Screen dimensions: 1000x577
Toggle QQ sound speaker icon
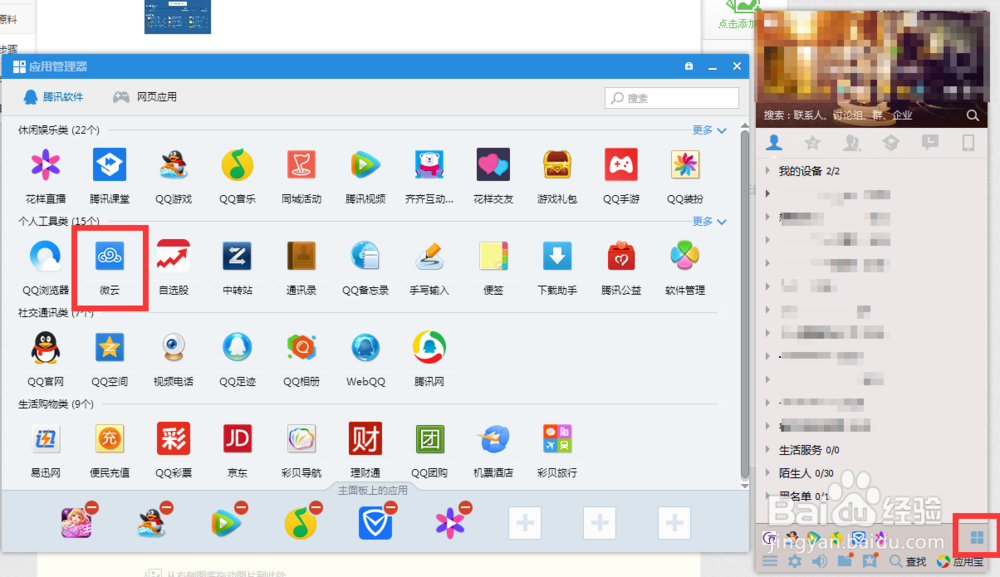[x=820, y=561]
